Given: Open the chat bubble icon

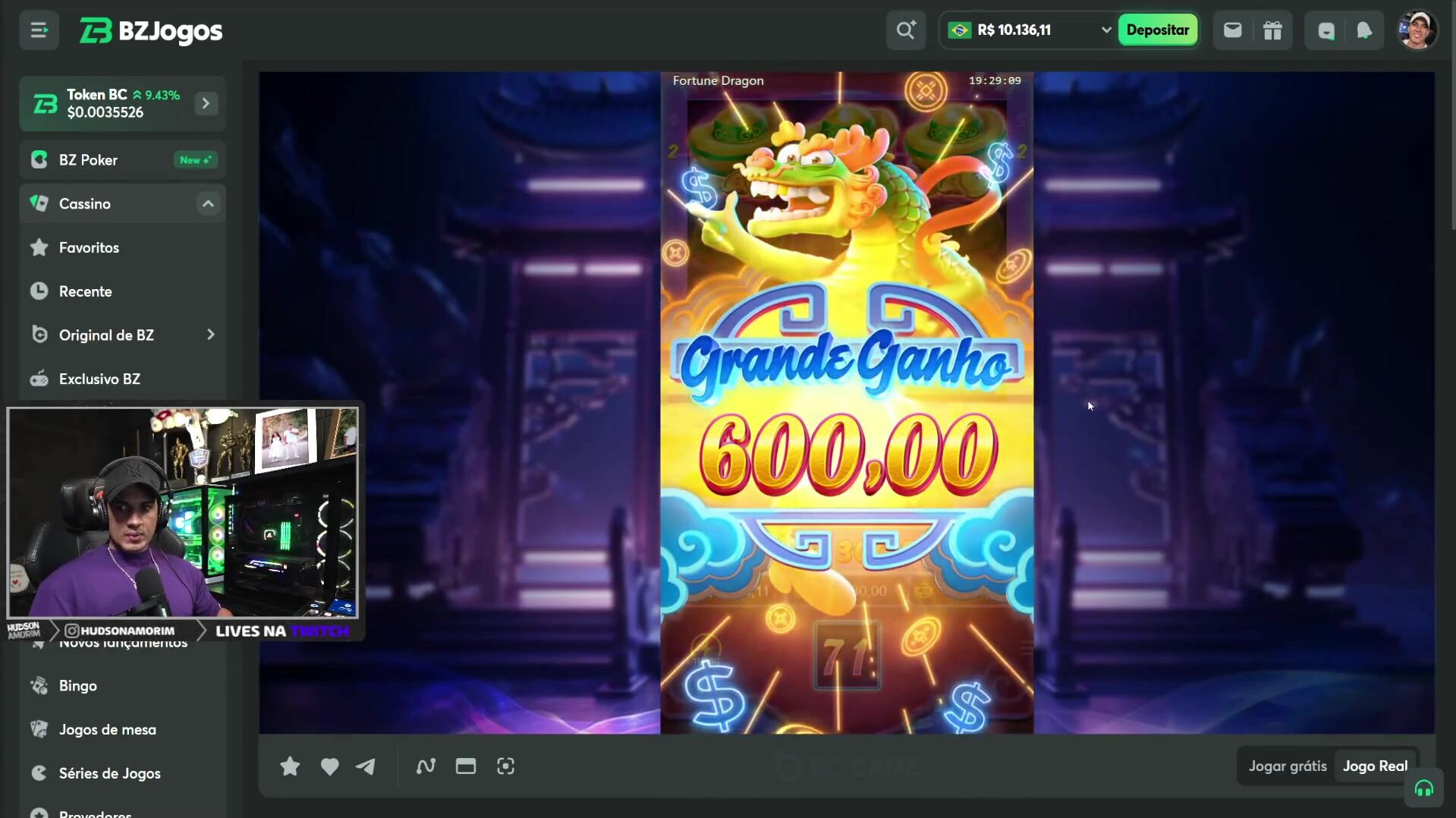Looking at the screenshot, I should 1325,30.
